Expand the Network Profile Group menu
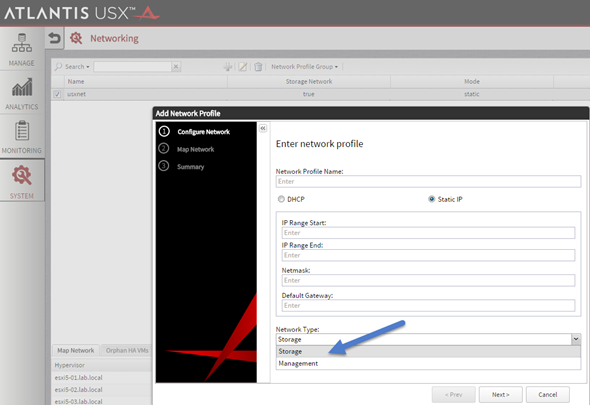 pyautogui.click(x=304, y=67)
